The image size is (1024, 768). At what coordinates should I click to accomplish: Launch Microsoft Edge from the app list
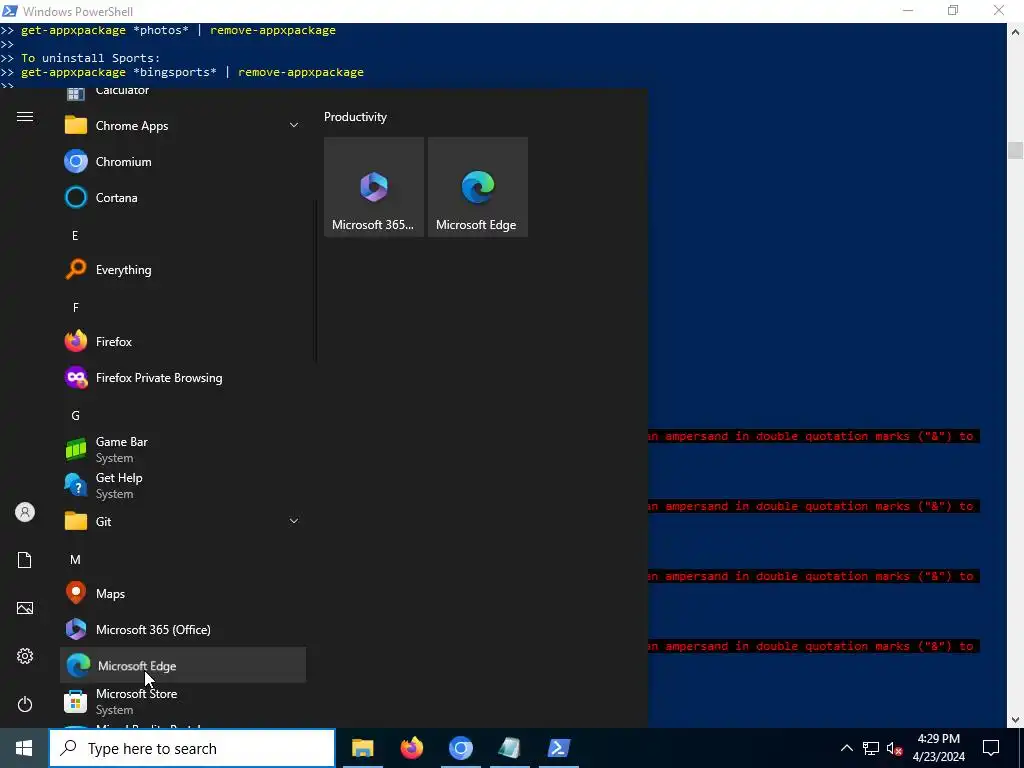pos(183,665)
